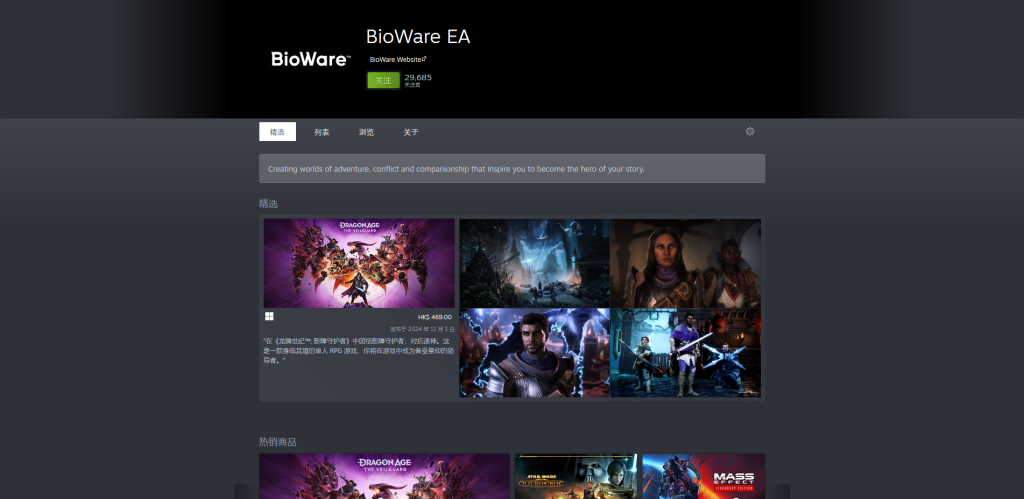Open the tavern combat group screenshot
This screenshot has width=1024, height=499.
686,353
